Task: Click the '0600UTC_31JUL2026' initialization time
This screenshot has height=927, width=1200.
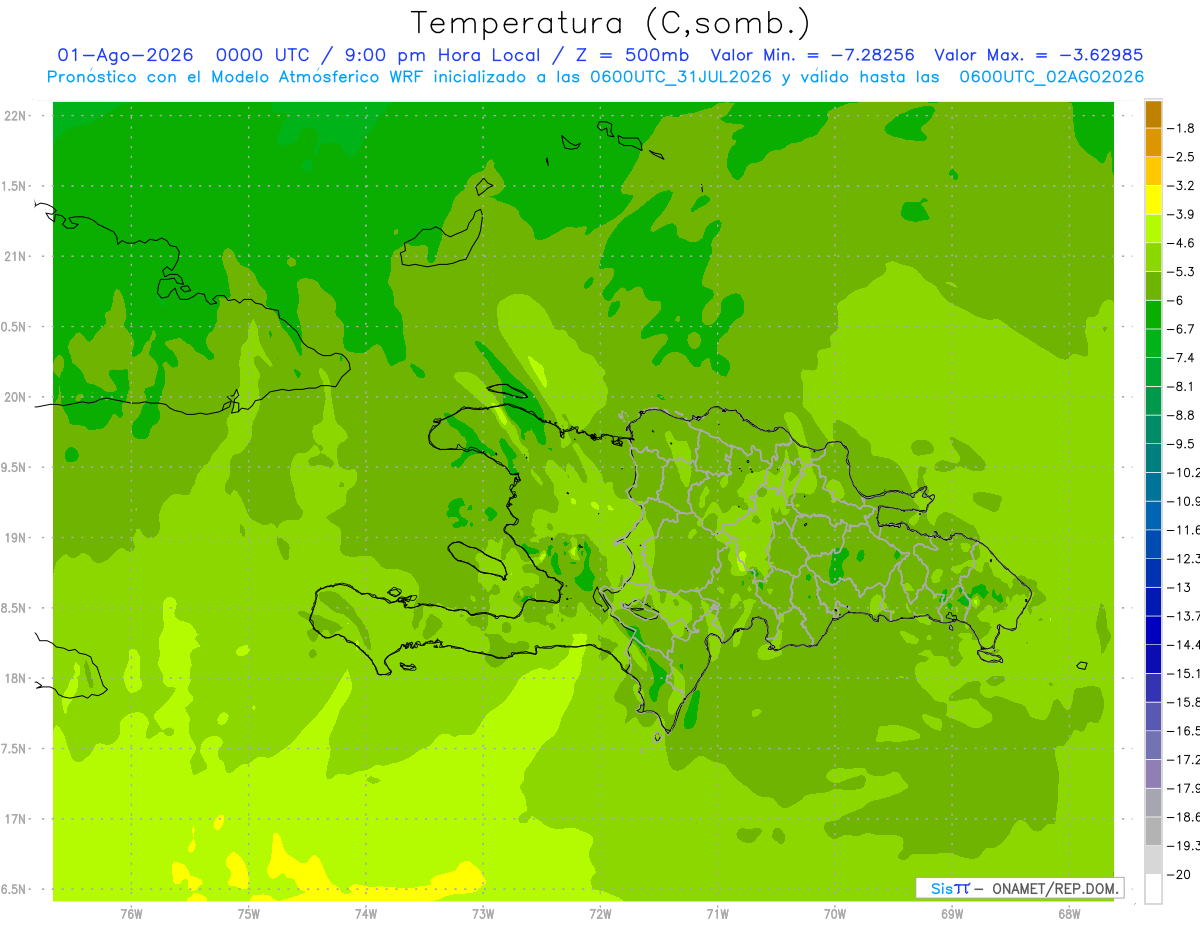Action: point(680,77)
